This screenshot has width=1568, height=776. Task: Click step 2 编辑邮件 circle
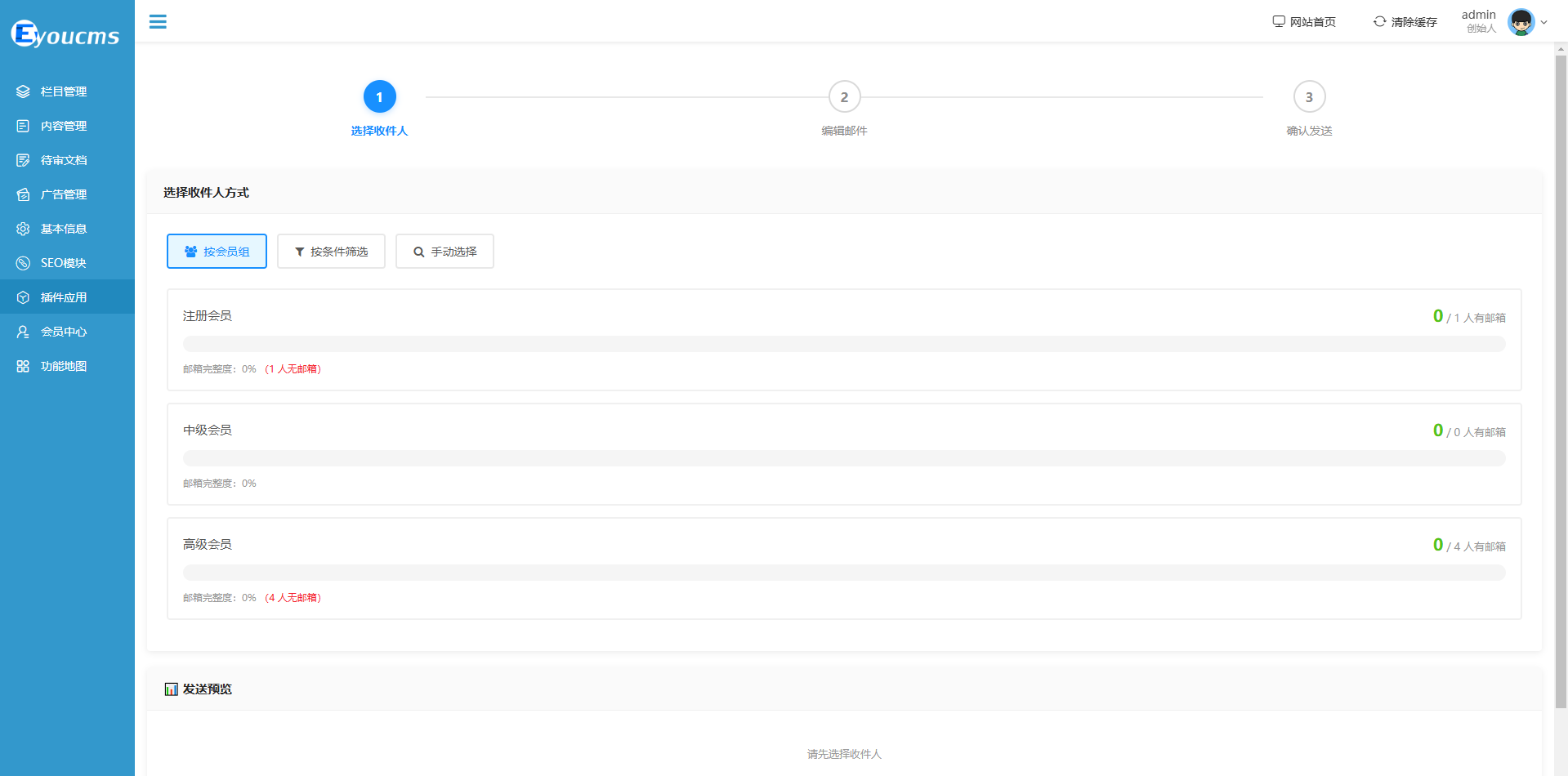point(844,97)
